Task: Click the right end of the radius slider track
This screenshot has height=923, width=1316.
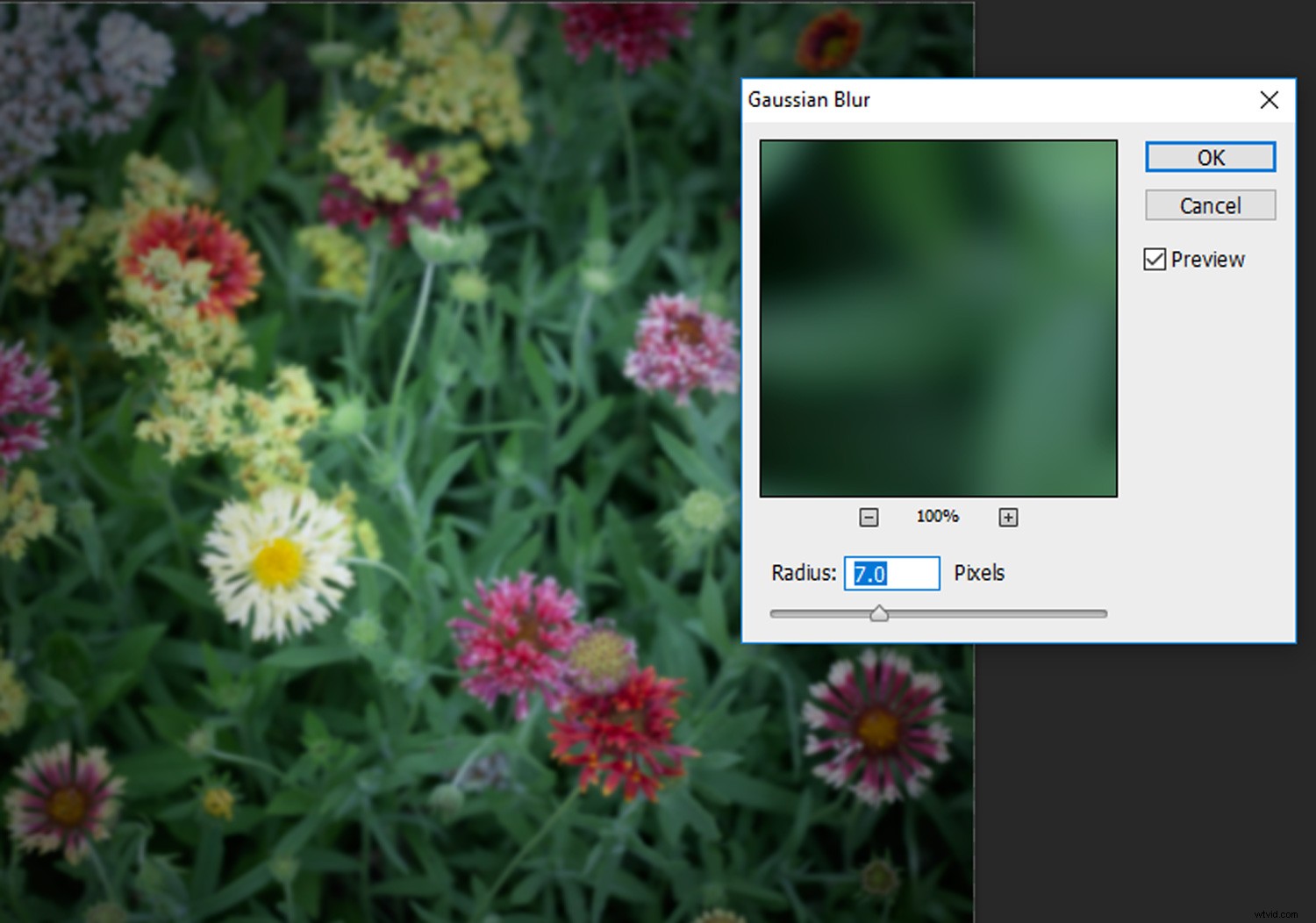Action: pyautogui.click(x=1101, y=614)
